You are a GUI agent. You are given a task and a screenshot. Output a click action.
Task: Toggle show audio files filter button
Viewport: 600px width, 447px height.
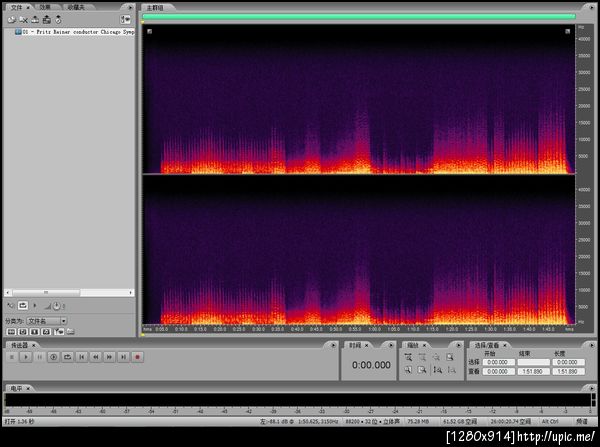(x=11, y=331)
